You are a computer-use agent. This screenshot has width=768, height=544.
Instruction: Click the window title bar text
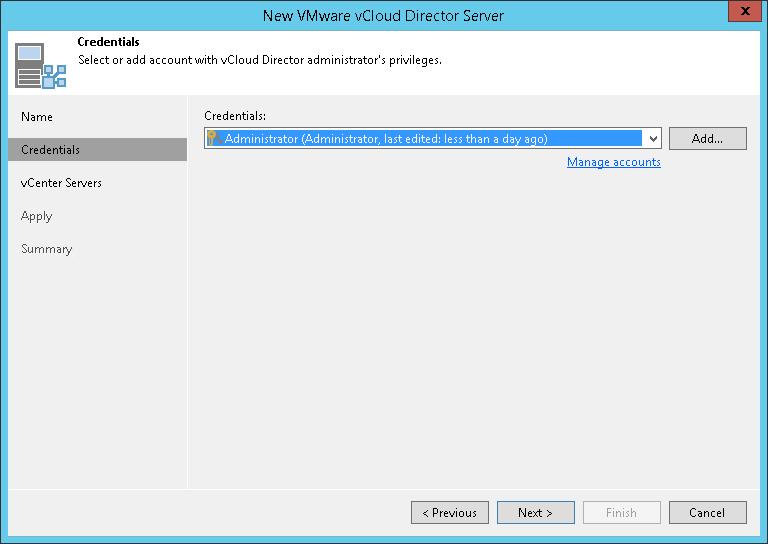point(383,15)
